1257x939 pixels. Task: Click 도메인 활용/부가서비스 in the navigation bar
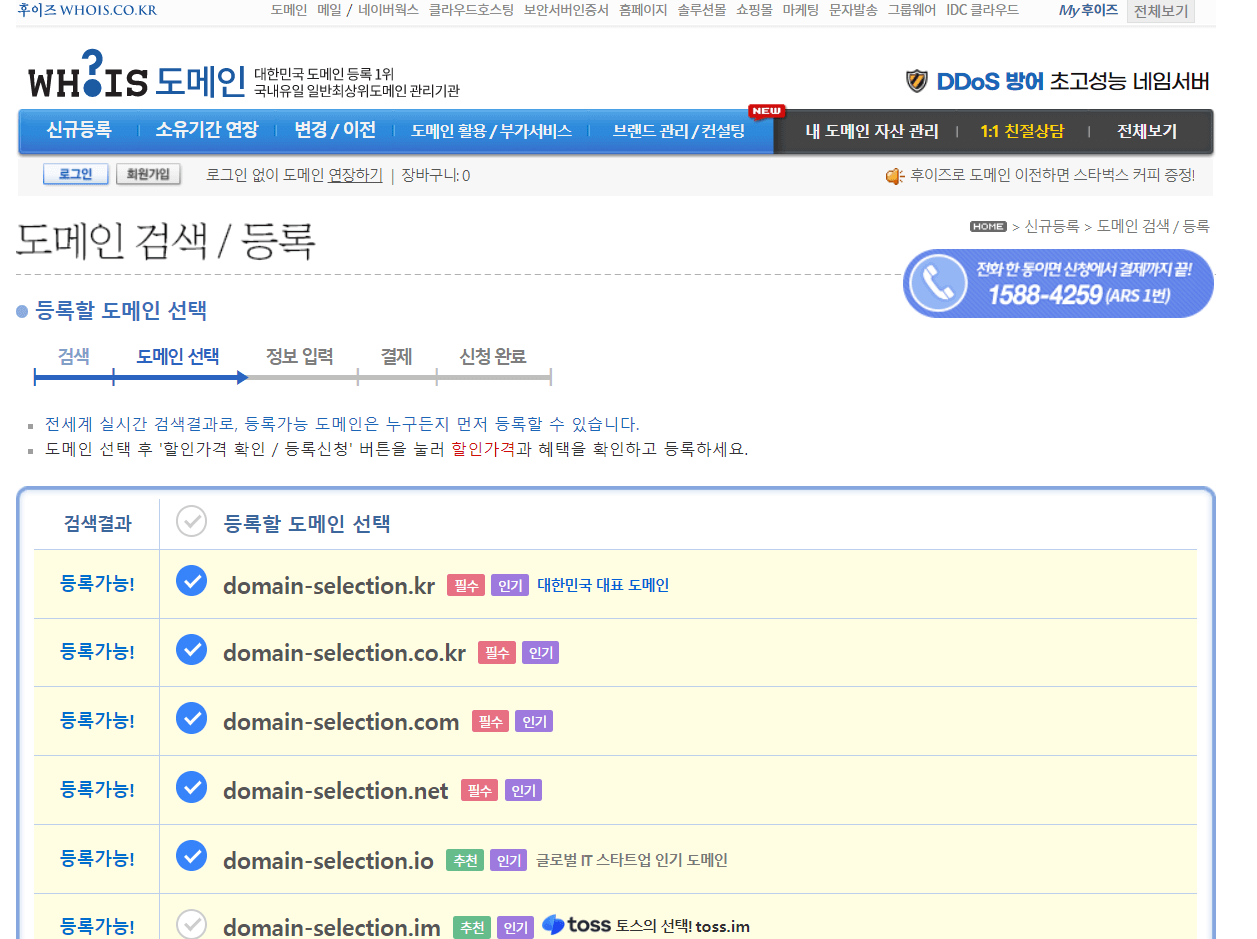pos(494,131)
